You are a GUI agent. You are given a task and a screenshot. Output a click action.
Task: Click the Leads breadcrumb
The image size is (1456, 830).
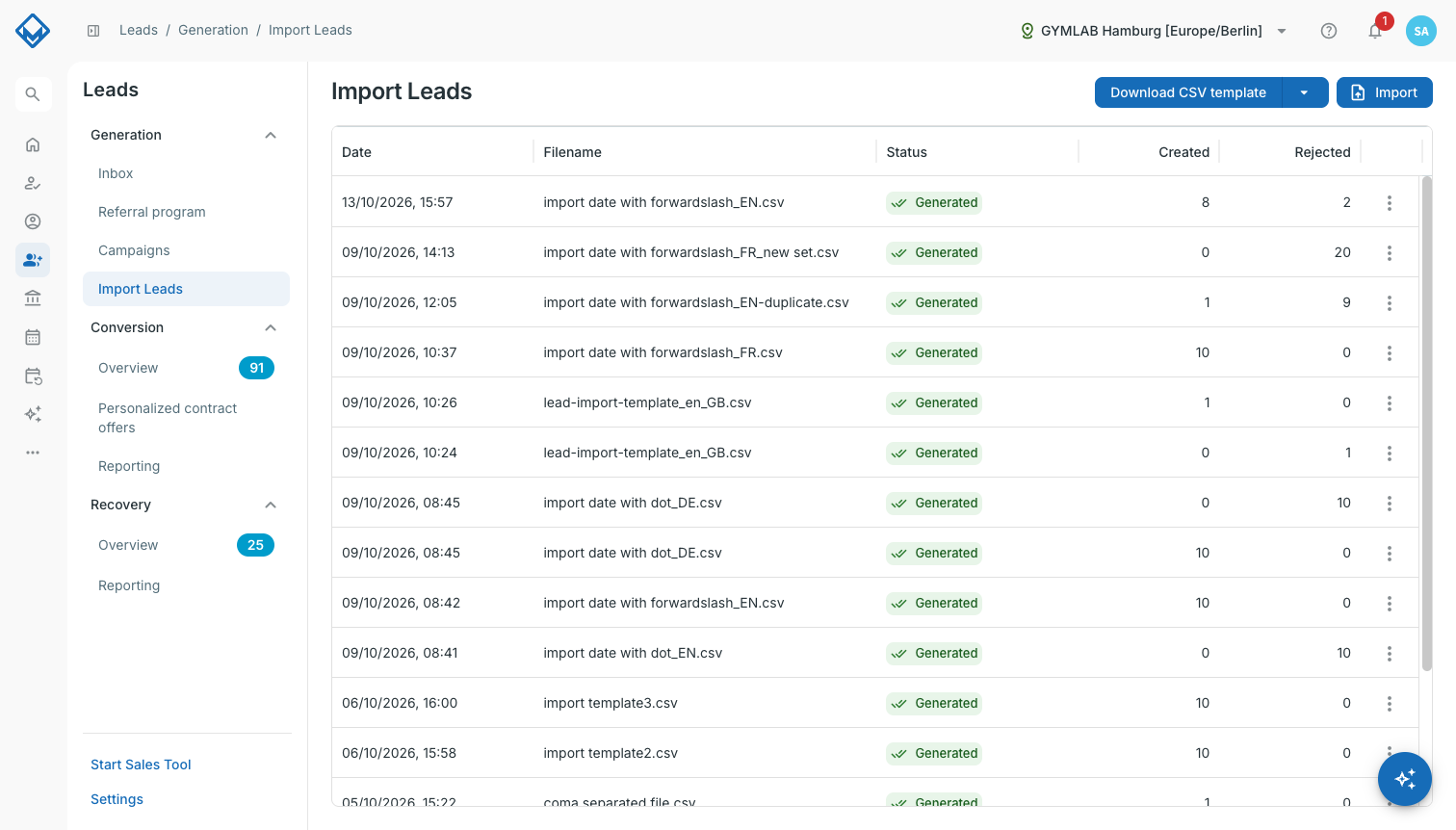139,31
